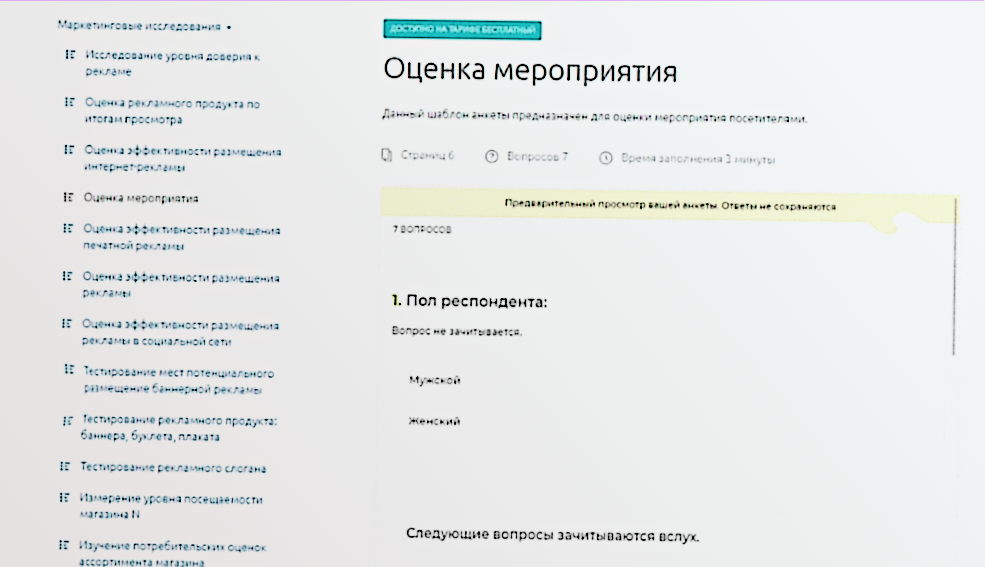Click list icon beside 'рекламы в социальной сети'
This screenshot has width=985, height=567.
(67, 324)
